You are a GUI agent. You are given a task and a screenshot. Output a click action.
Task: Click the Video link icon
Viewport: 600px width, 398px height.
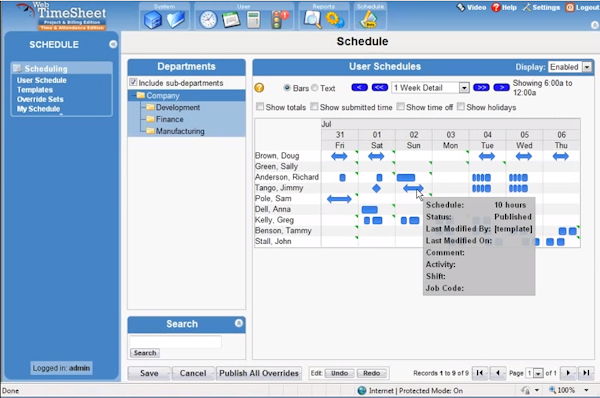[x=461, y=7]
